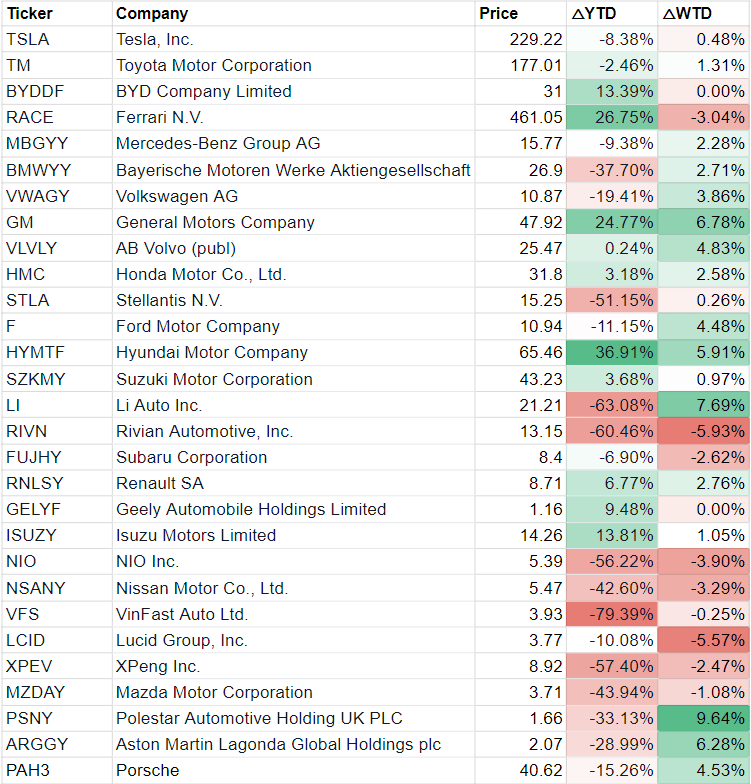Click Hyundai's 36.91% YTD cell
751x784 pixels.
[x=611, y=352]
